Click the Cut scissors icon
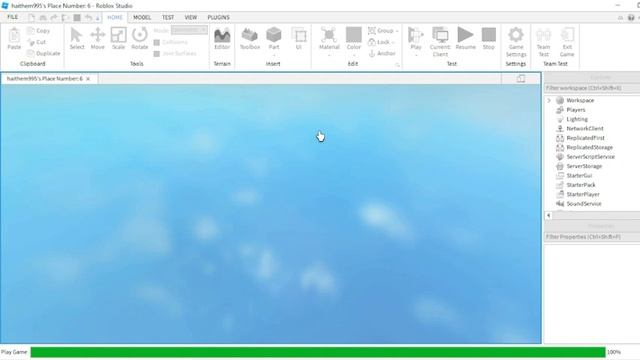Image resolution: width=640 pixels, height=360 pixels. click(31, 42)
